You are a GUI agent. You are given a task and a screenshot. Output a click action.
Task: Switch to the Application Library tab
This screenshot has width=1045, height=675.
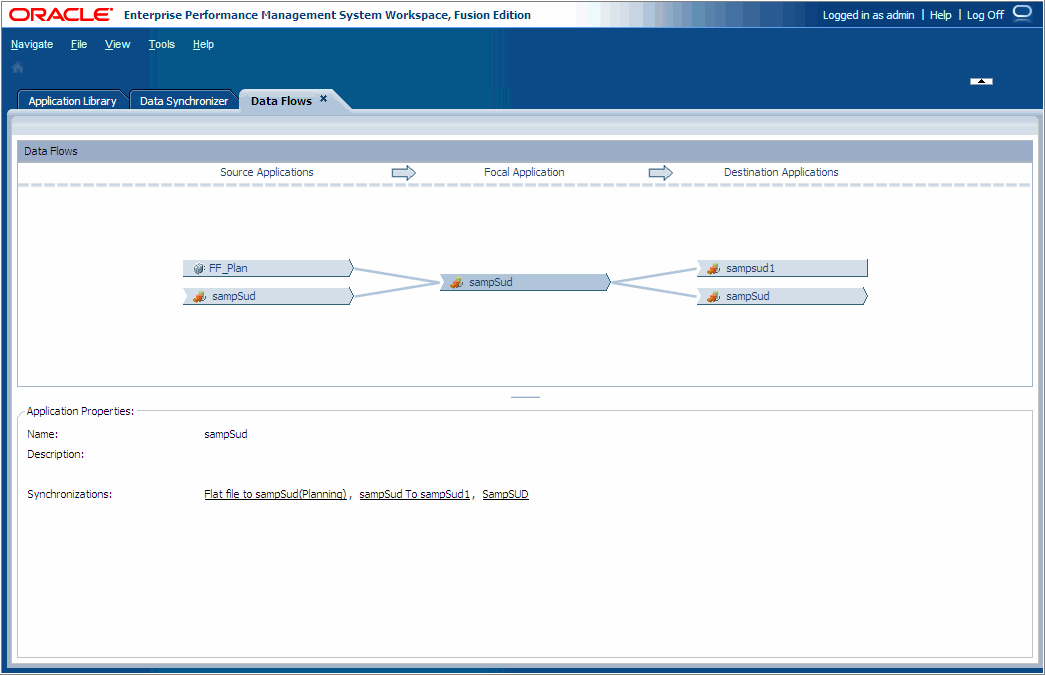click(x=72, y=100)
